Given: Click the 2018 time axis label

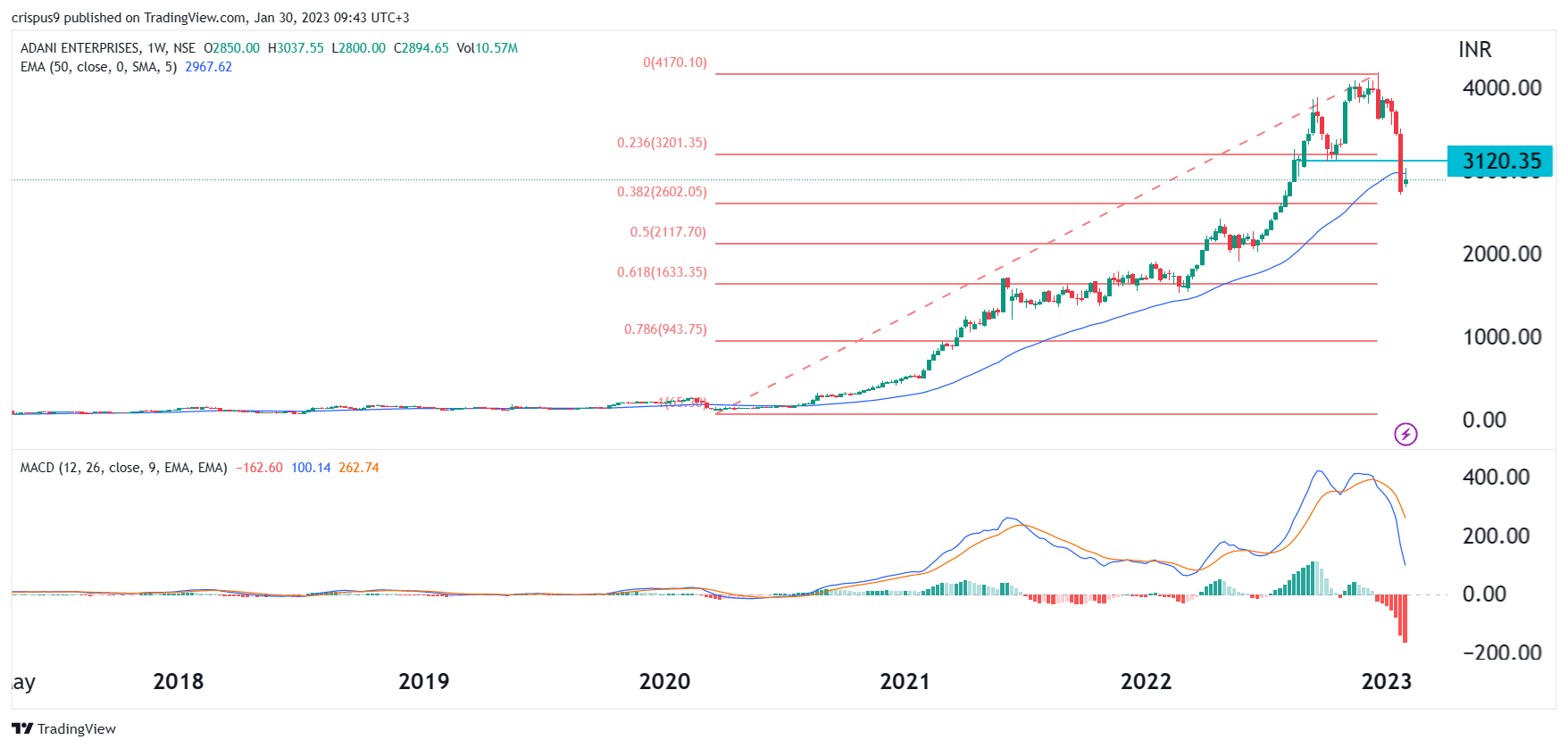Looking at the screenshot, I should click(x=179, y=682).
